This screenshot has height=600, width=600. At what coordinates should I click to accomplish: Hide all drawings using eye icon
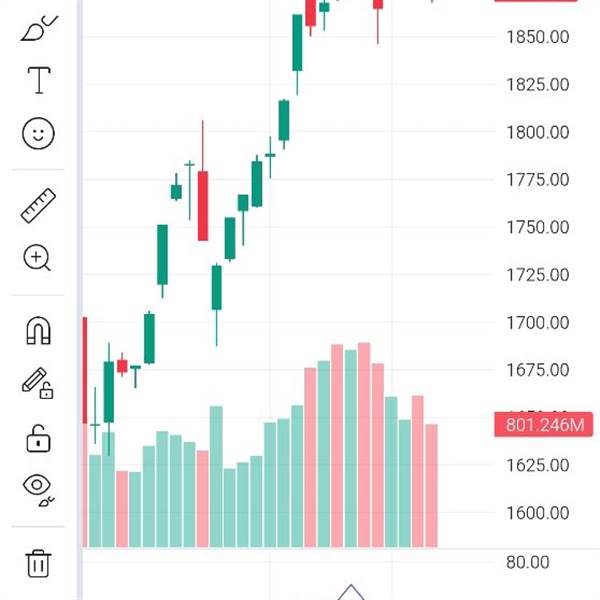point(38,488)
